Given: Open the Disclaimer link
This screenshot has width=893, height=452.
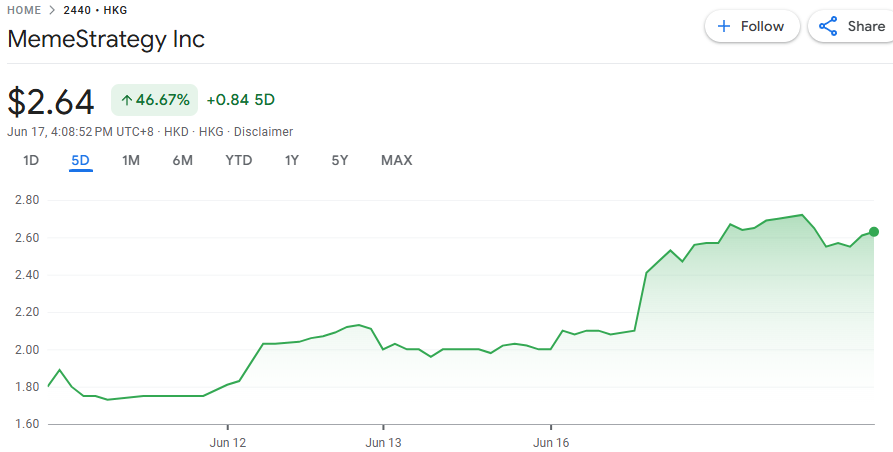Looking at the screenshot, I should (x=264, y=132).
